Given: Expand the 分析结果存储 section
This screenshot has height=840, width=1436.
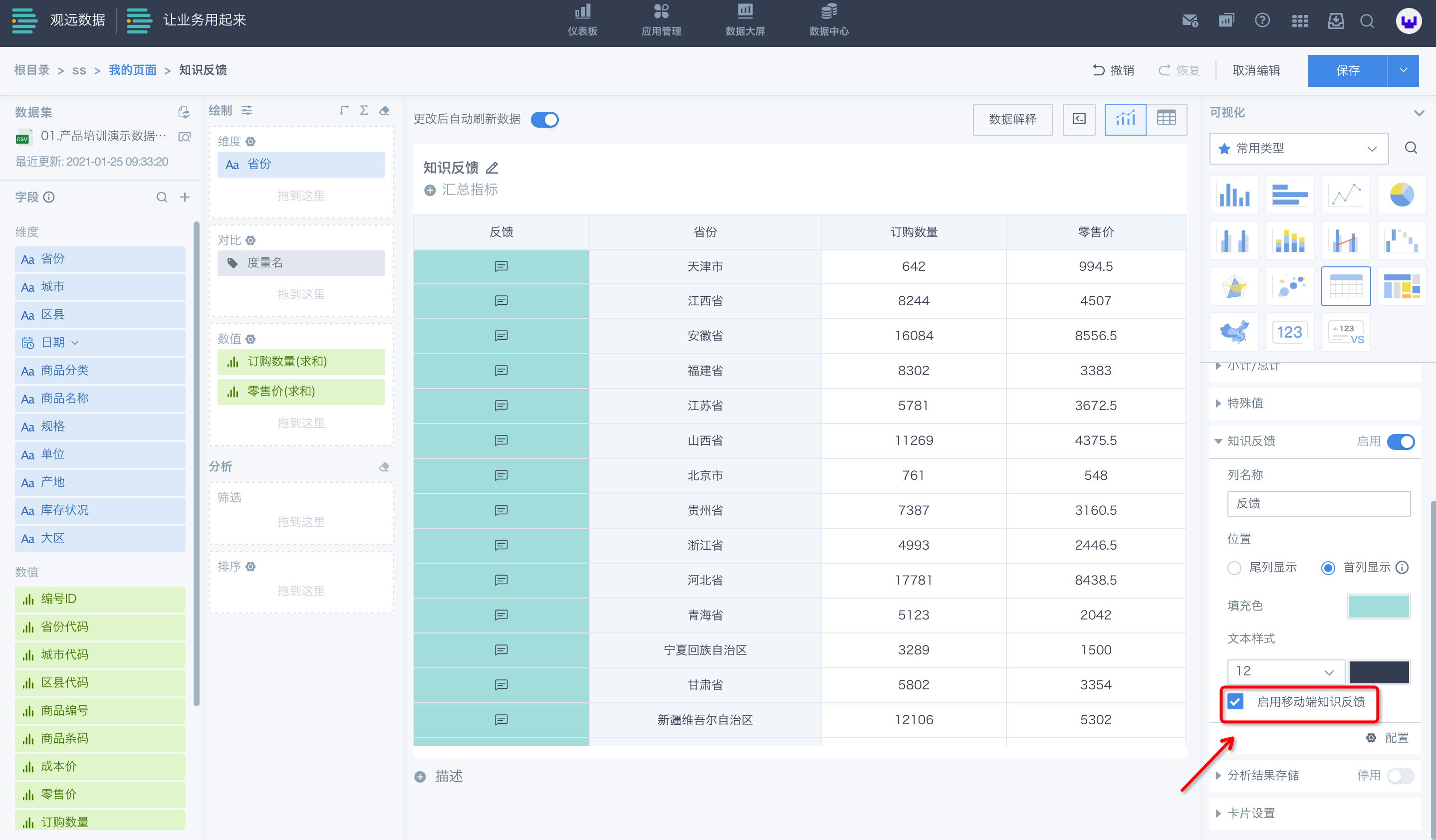Looking at the screenshot, I should (1218, 776).
